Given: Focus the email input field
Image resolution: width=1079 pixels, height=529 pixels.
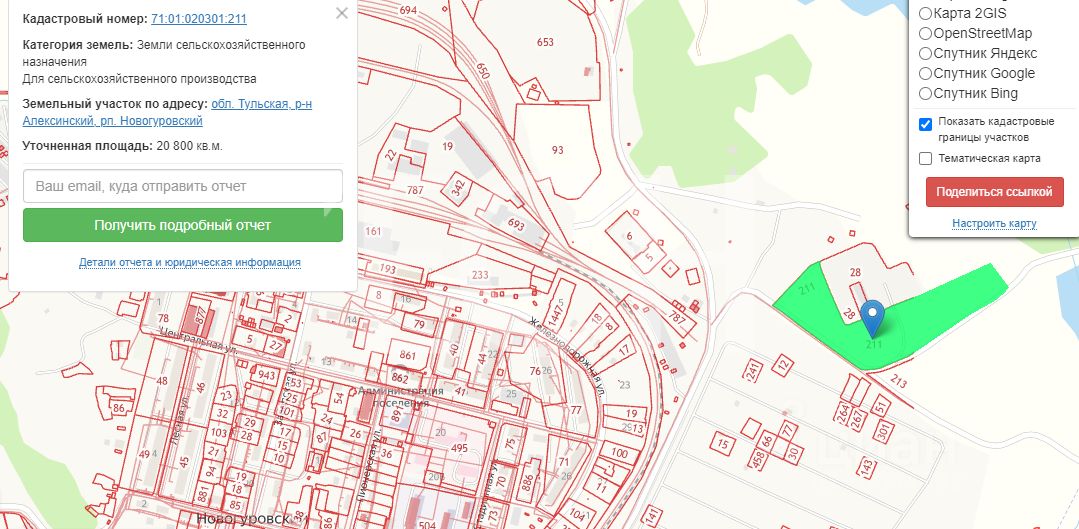Looking at the screenshot, I should (182, 186).
